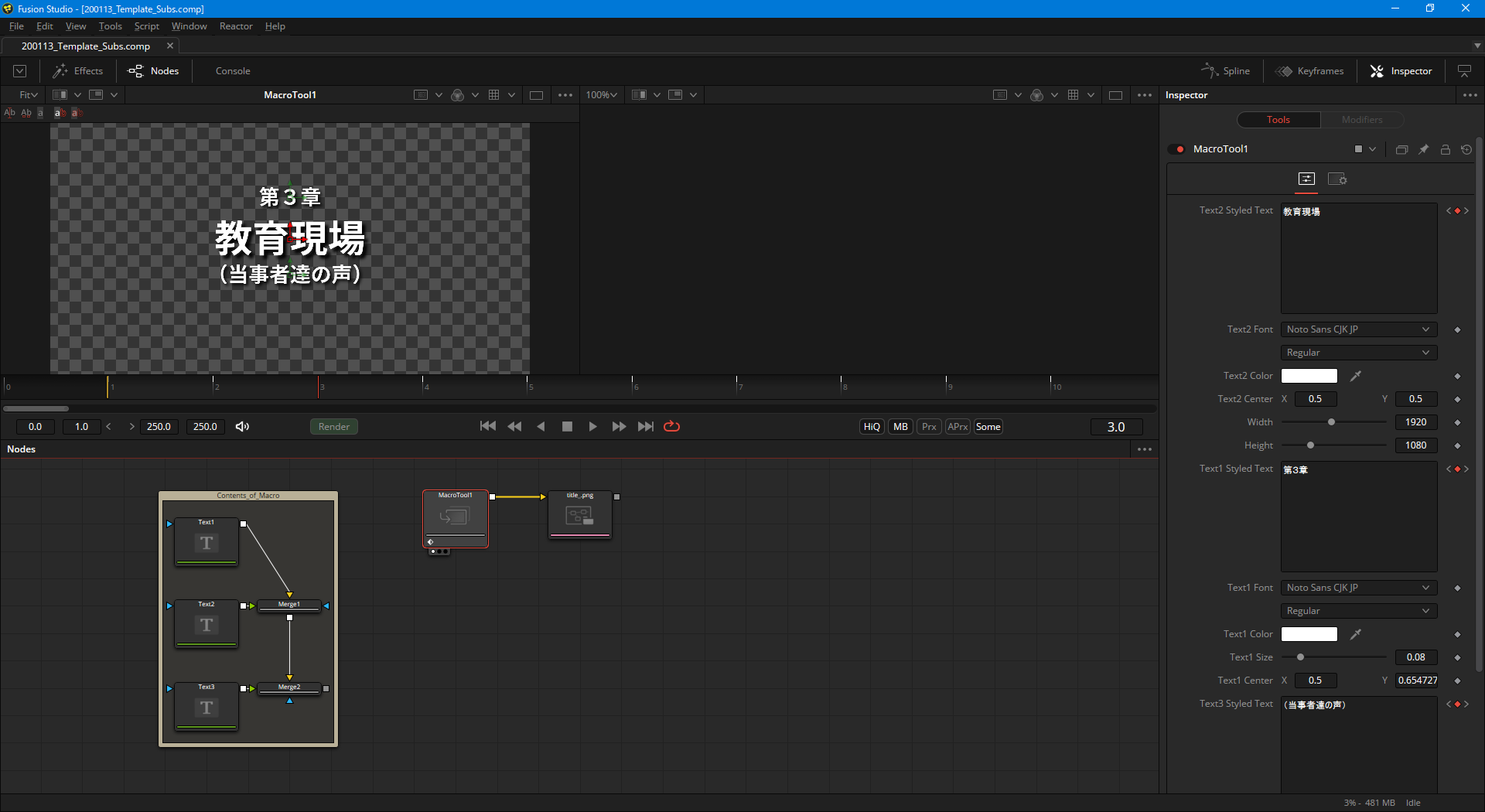Screen dimensions: 1485x812
Task: Select the Text3 node in macro group
Action: pyautogui.click(x=206, y=707)
